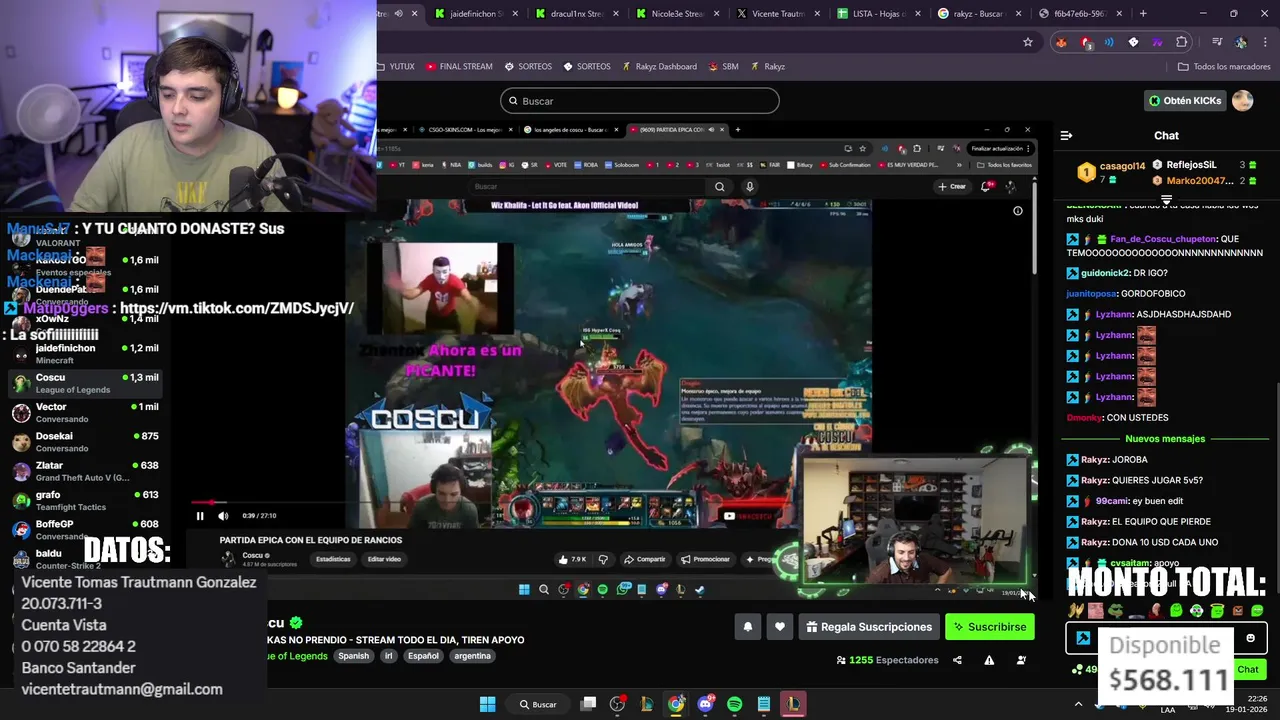Open new browser tab with plus button
This screenshot has width=1280, height=720.
[1143, 14]
